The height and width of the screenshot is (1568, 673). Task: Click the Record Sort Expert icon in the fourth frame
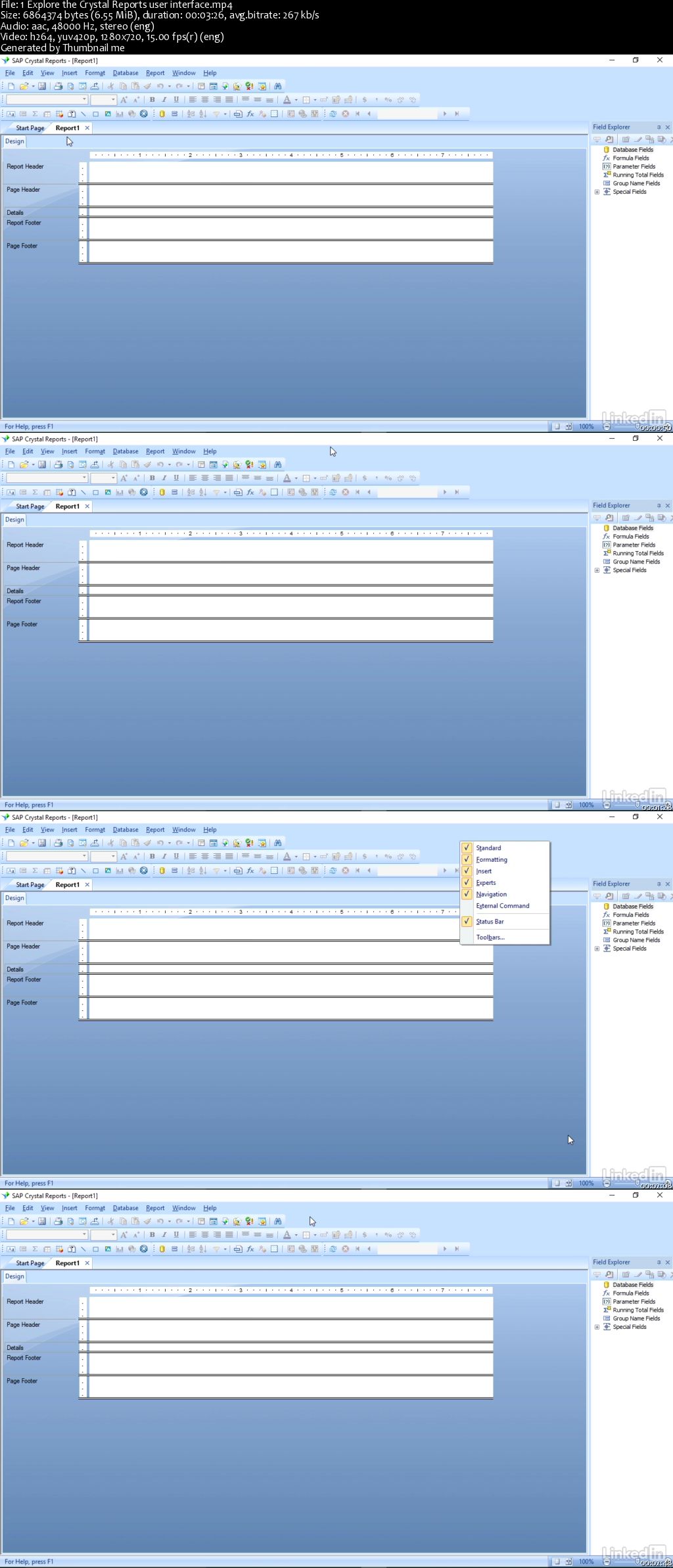point(202,1249)
